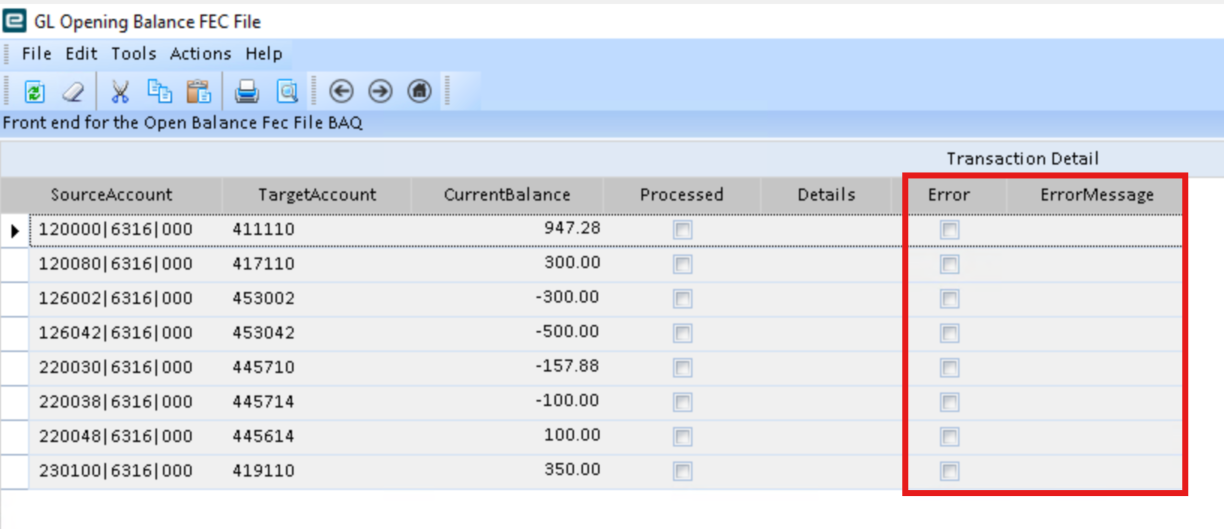
Task: Open the File menu
Action: tap(36, 54)
